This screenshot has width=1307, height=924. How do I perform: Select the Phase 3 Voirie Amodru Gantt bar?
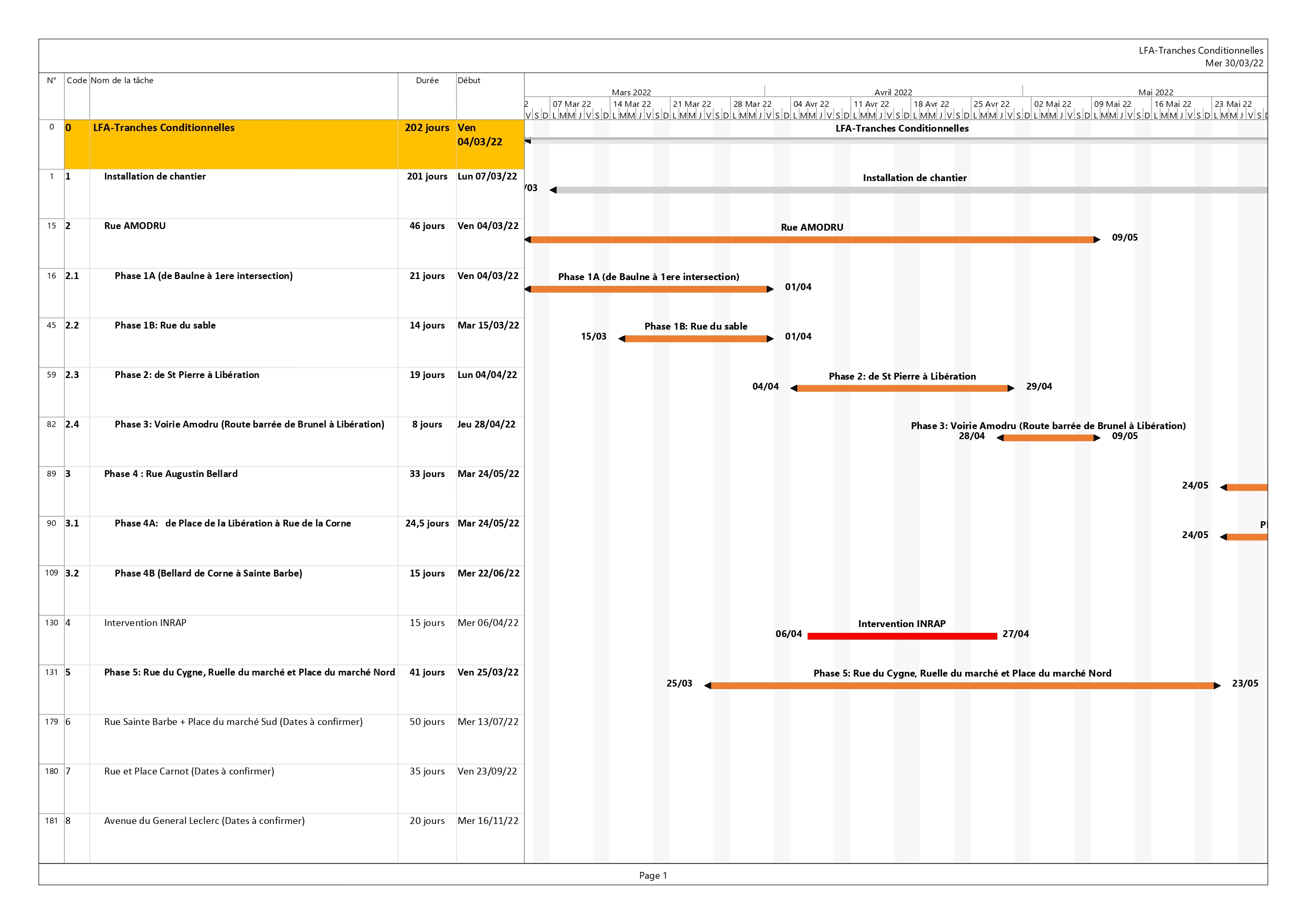1048,438
